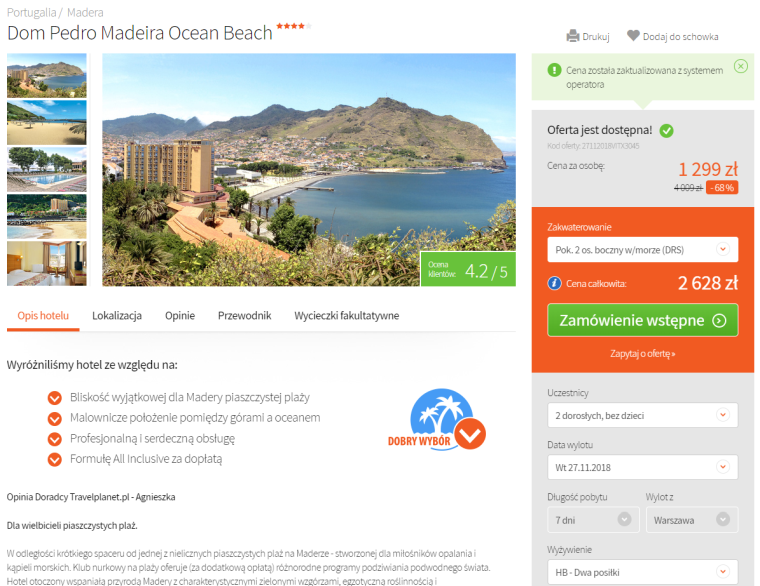Expand the Uczestnicy participants dropdown
Image resolution: width=760 pixels, height=586 pixels.
[x=642, y=415]
